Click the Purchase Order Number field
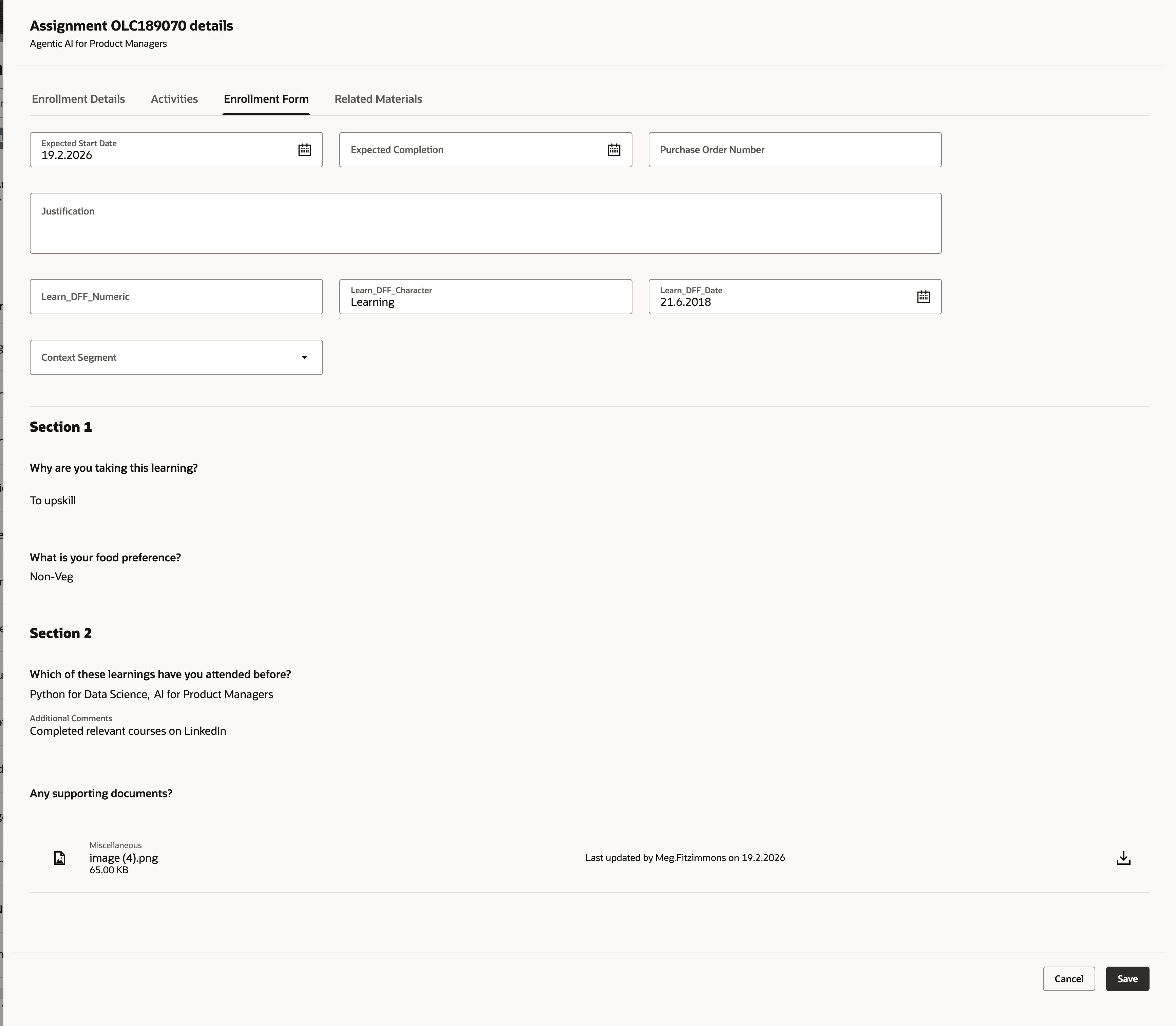 pos(795,149)
